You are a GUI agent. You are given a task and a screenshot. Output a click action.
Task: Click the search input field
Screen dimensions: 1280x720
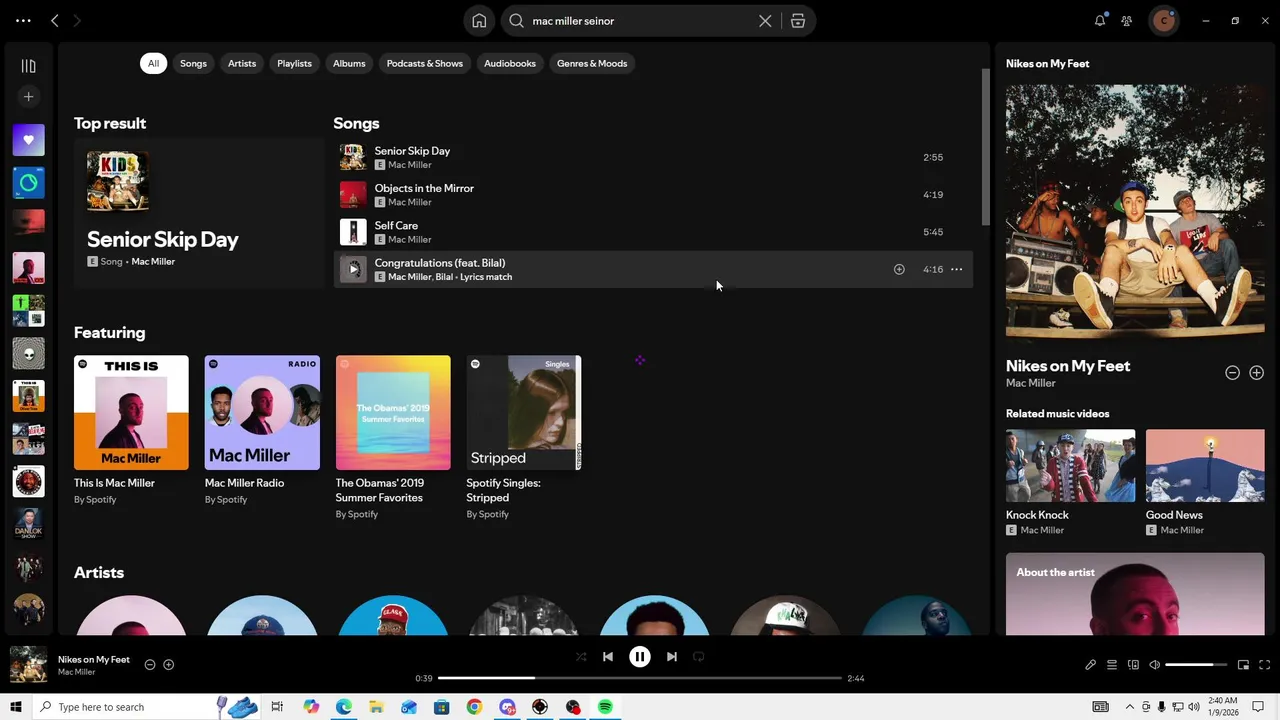[x=640, y=21]
